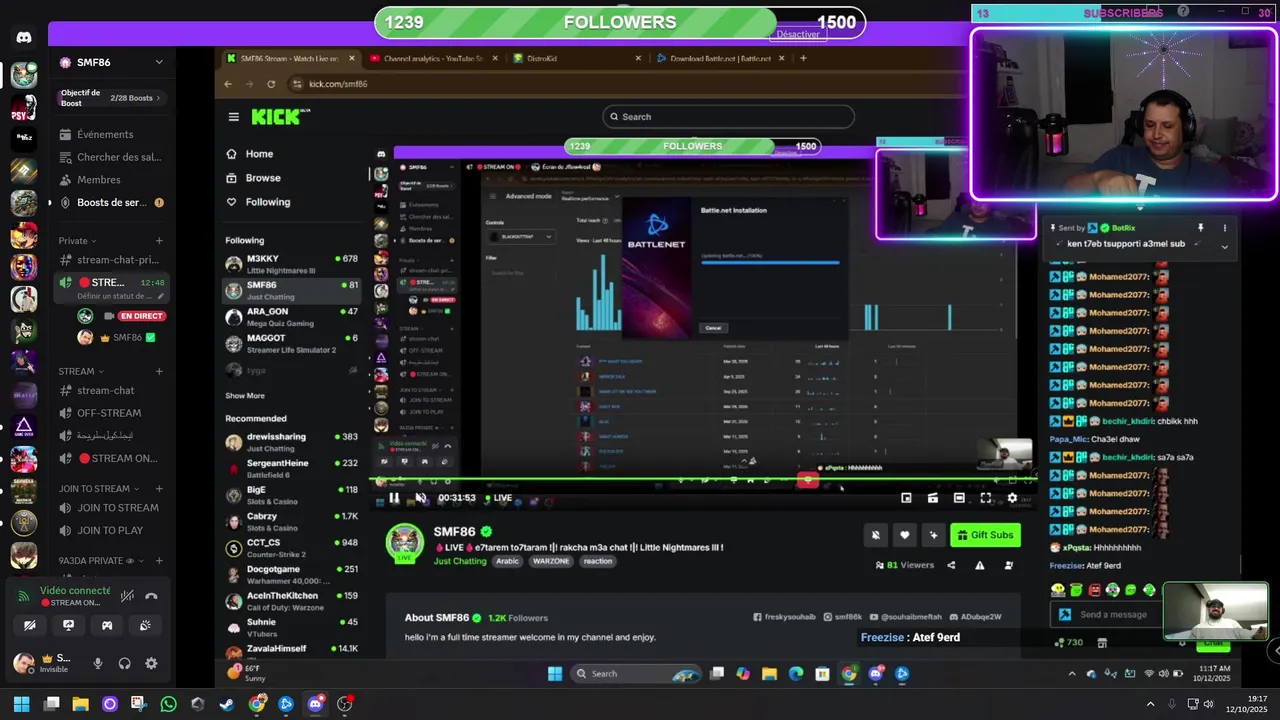Collapse the JOIN TO STREAM category
Screen dimensions: 1280x720
tap(98, 489)
